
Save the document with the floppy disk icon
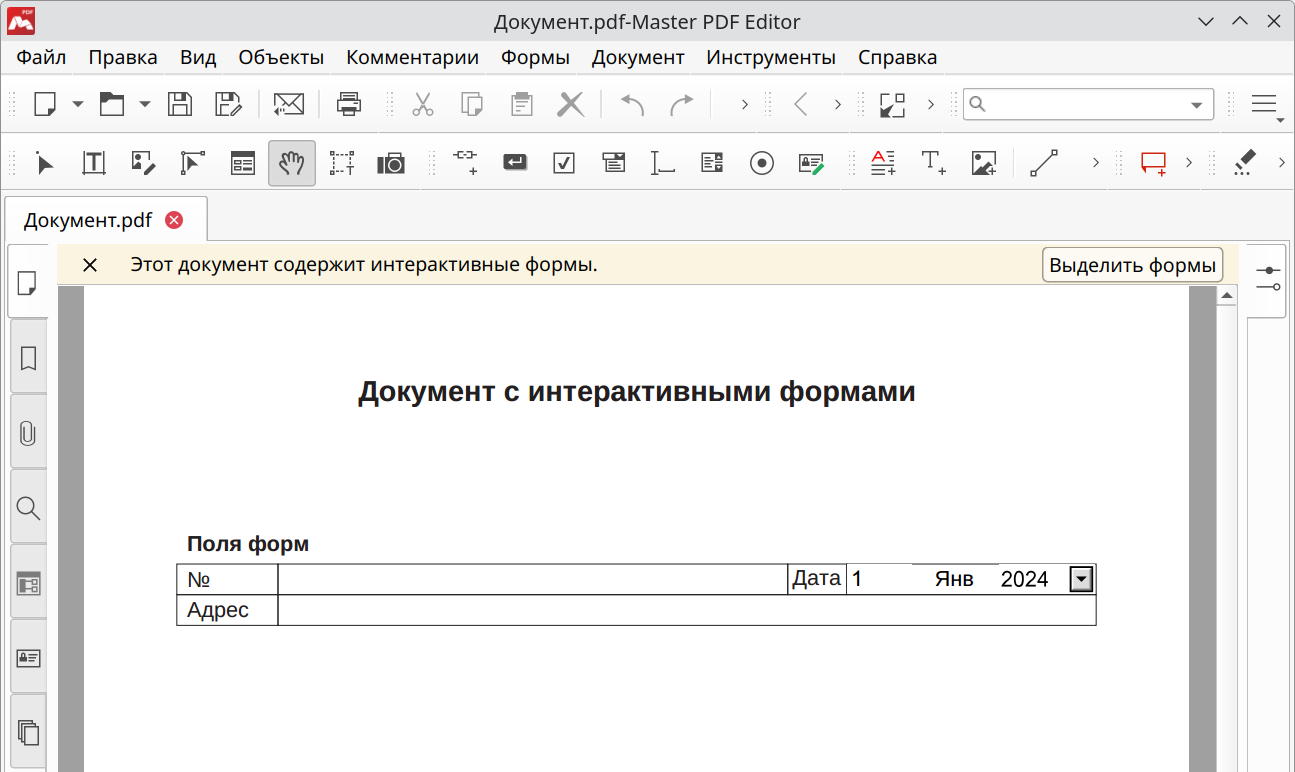pyautogui.click(x=180, y=104)
